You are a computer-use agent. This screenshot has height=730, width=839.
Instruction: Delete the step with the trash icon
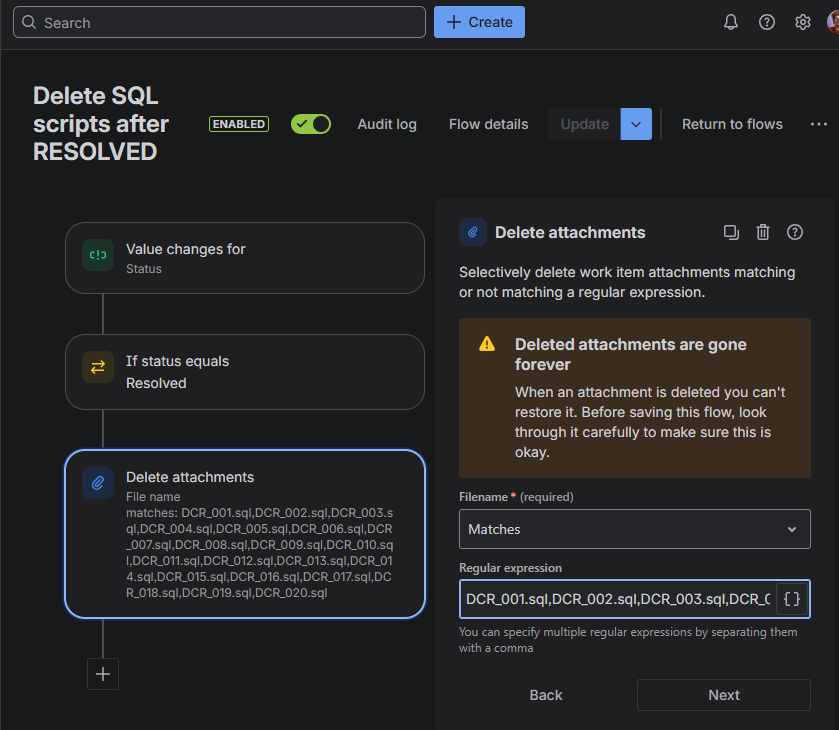tap(762, 232)
